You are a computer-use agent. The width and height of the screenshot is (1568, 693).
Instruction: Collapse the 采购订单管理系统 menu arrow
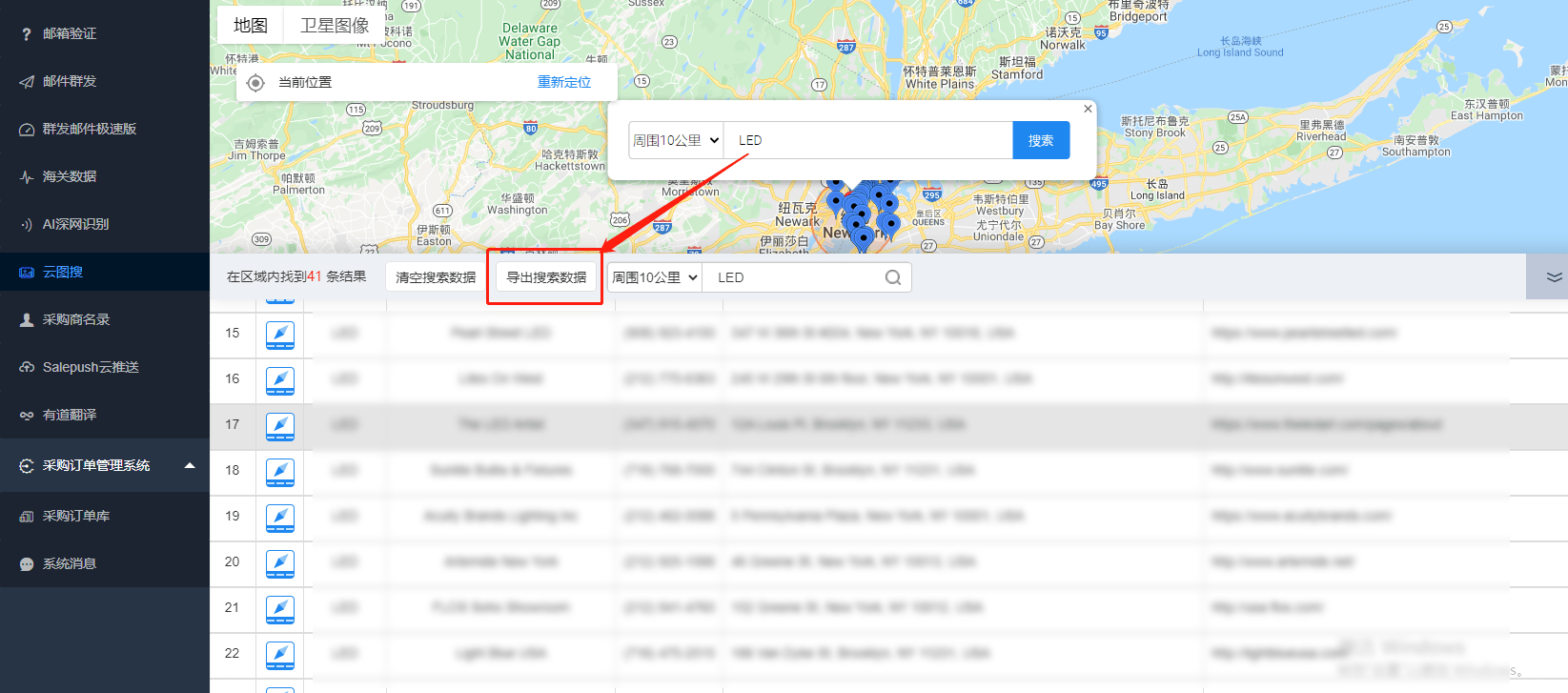pos(190,465)
